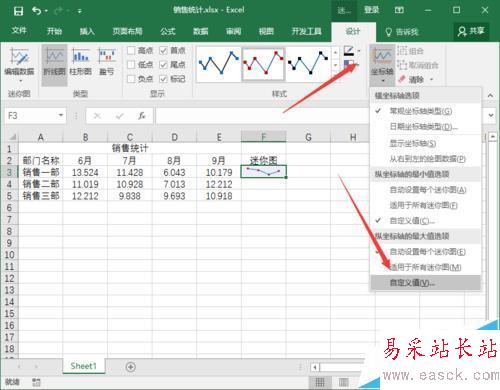Click the Save icon in title bar
500x390 pixels.
tap(18, 11)
